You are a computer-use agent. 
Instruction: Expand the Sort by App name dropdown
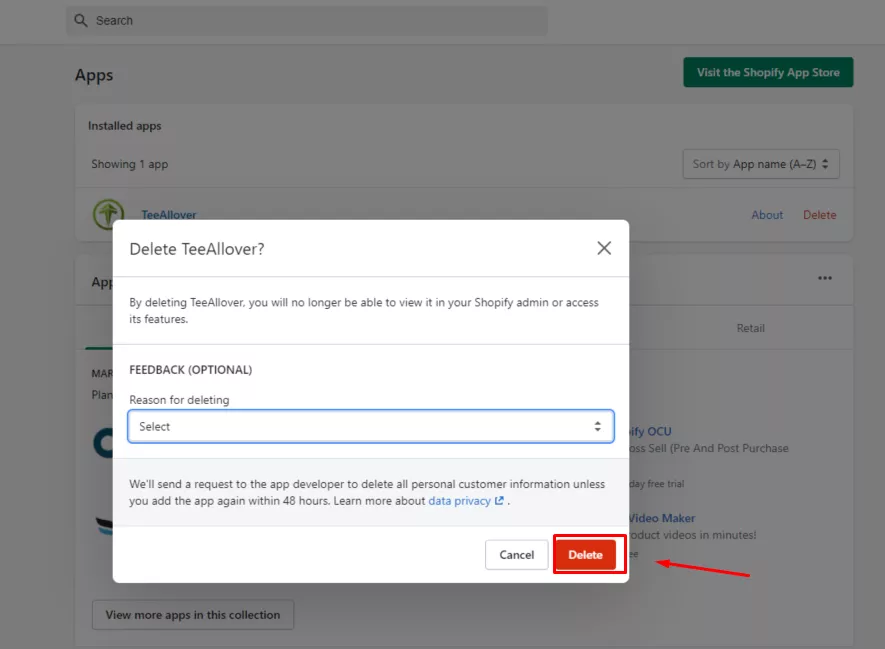click(x=760, y=165)
